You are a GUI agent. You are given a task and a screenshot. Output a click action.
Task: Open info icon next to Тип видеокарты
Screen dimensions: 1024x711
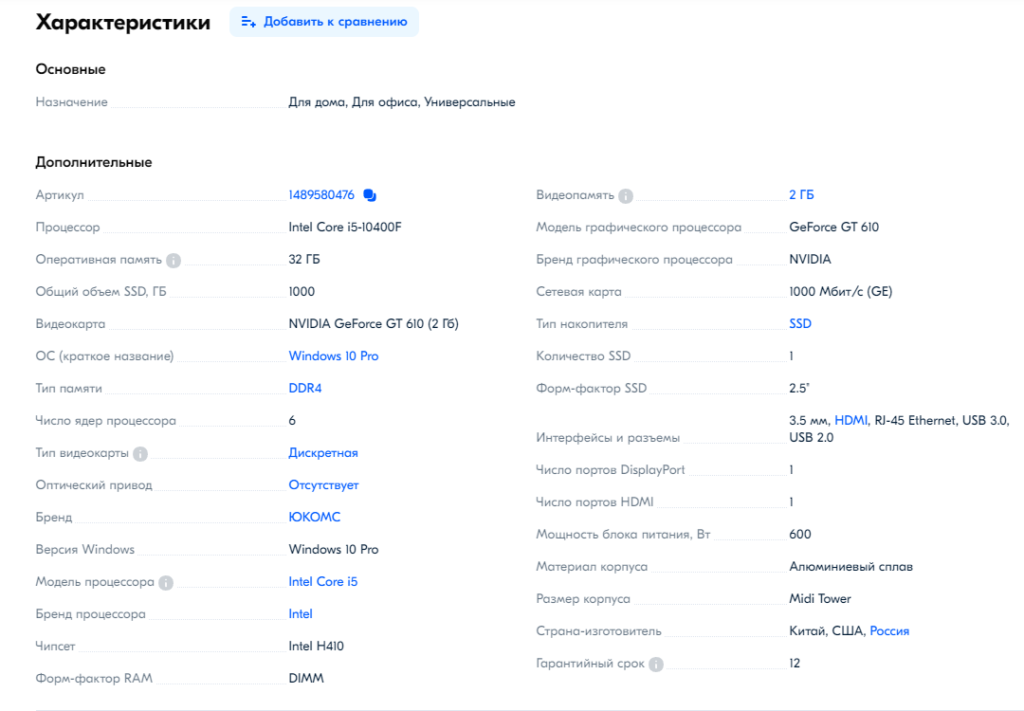pos(140,453)
